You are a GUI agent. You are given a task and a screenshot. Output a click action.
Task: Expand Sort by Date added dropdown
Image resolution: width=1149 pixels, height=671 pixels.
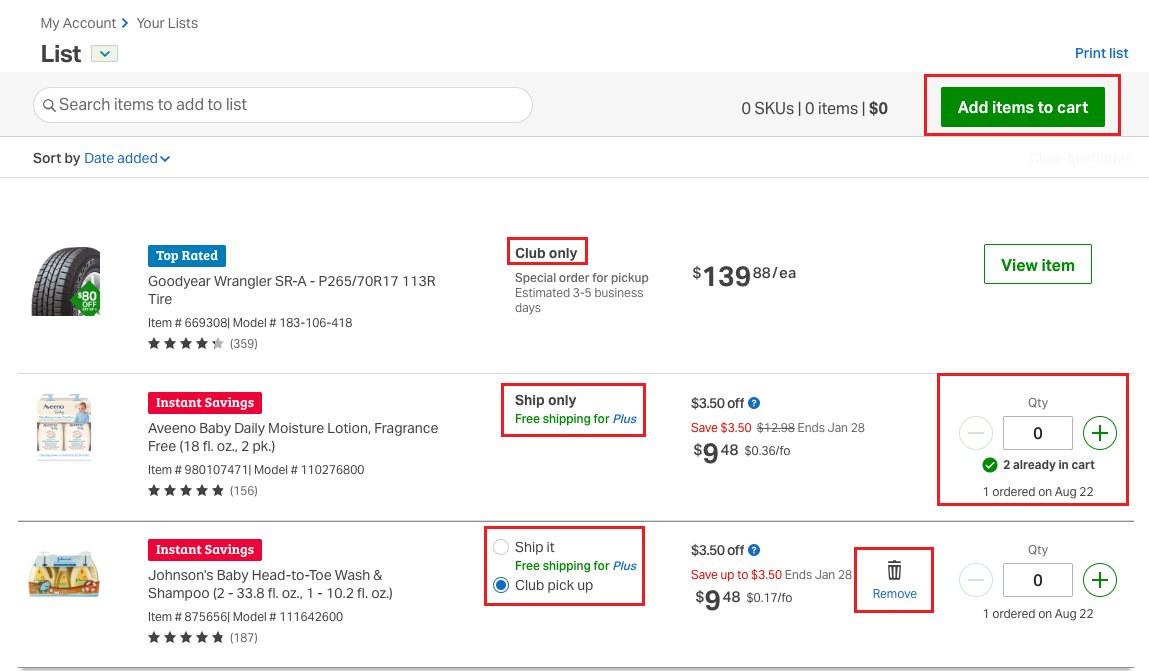127,158
